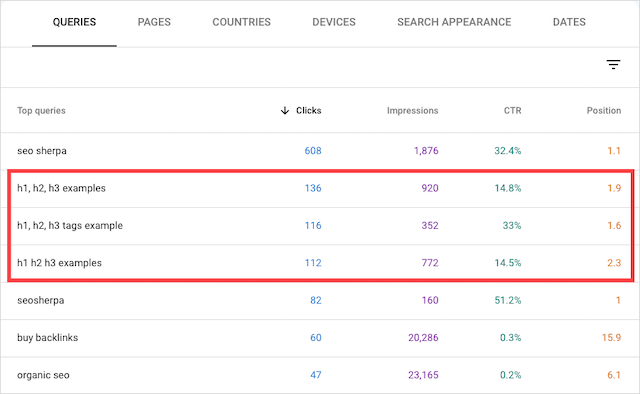Select the 'h1 h2 h3 examples' query
The height and width of the screenshot is (394, 640).
coord(59,263)
